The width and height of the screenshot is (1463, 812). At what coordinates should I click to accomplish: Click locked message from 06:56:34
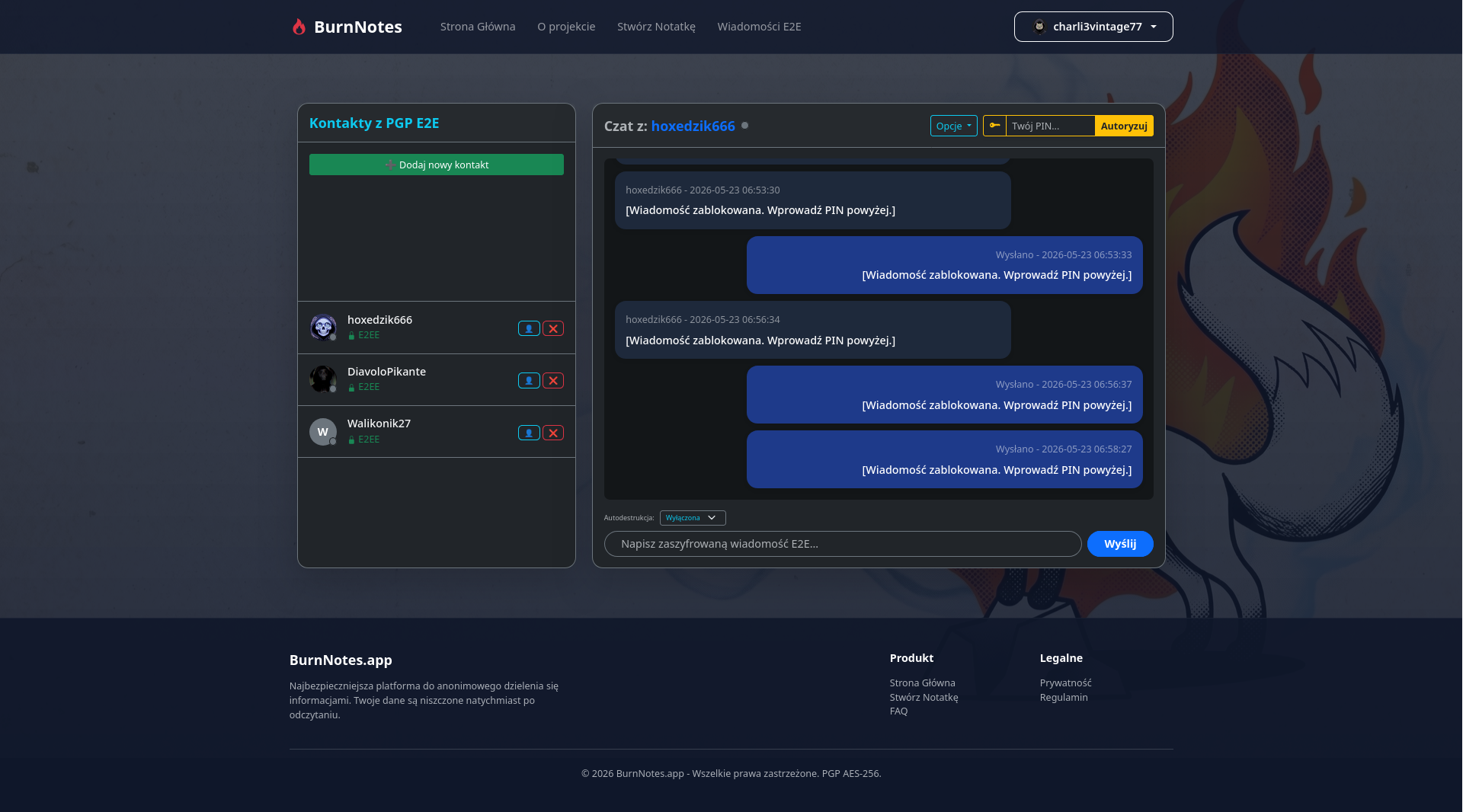813,330
